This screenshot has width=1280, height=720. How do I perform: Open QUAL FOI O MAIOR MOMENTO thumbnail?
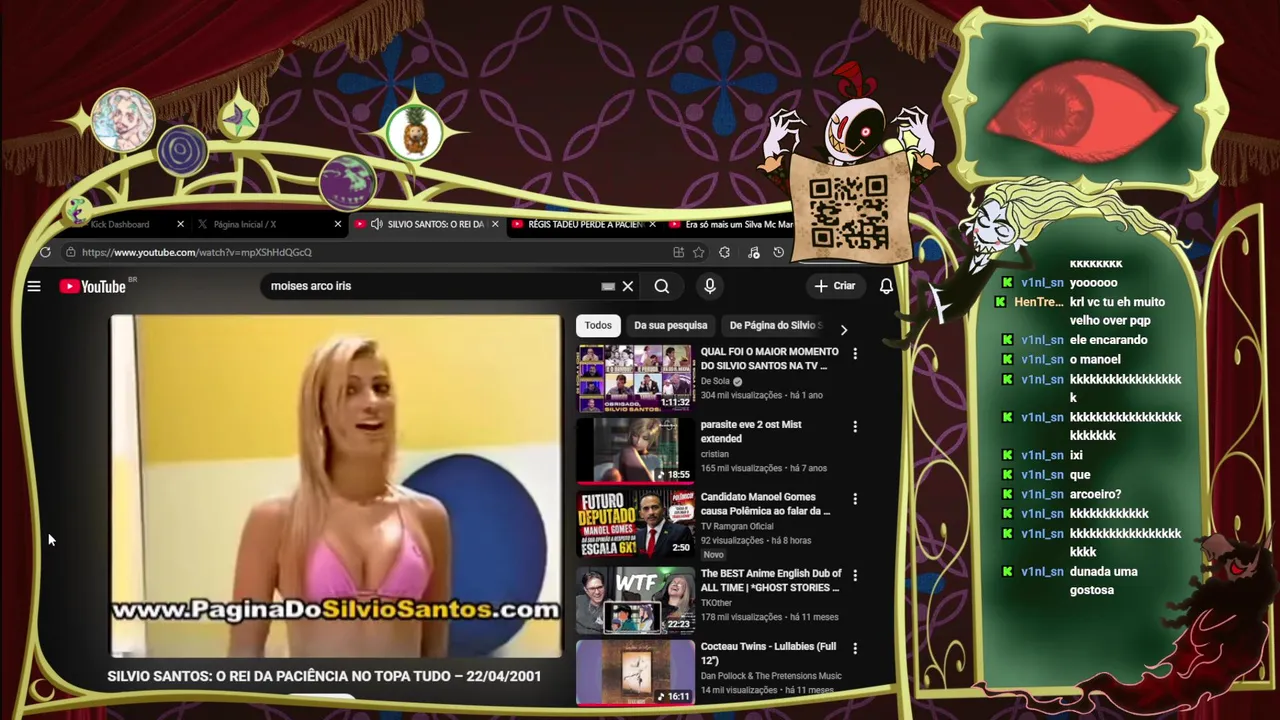click(x=635, y=379)
